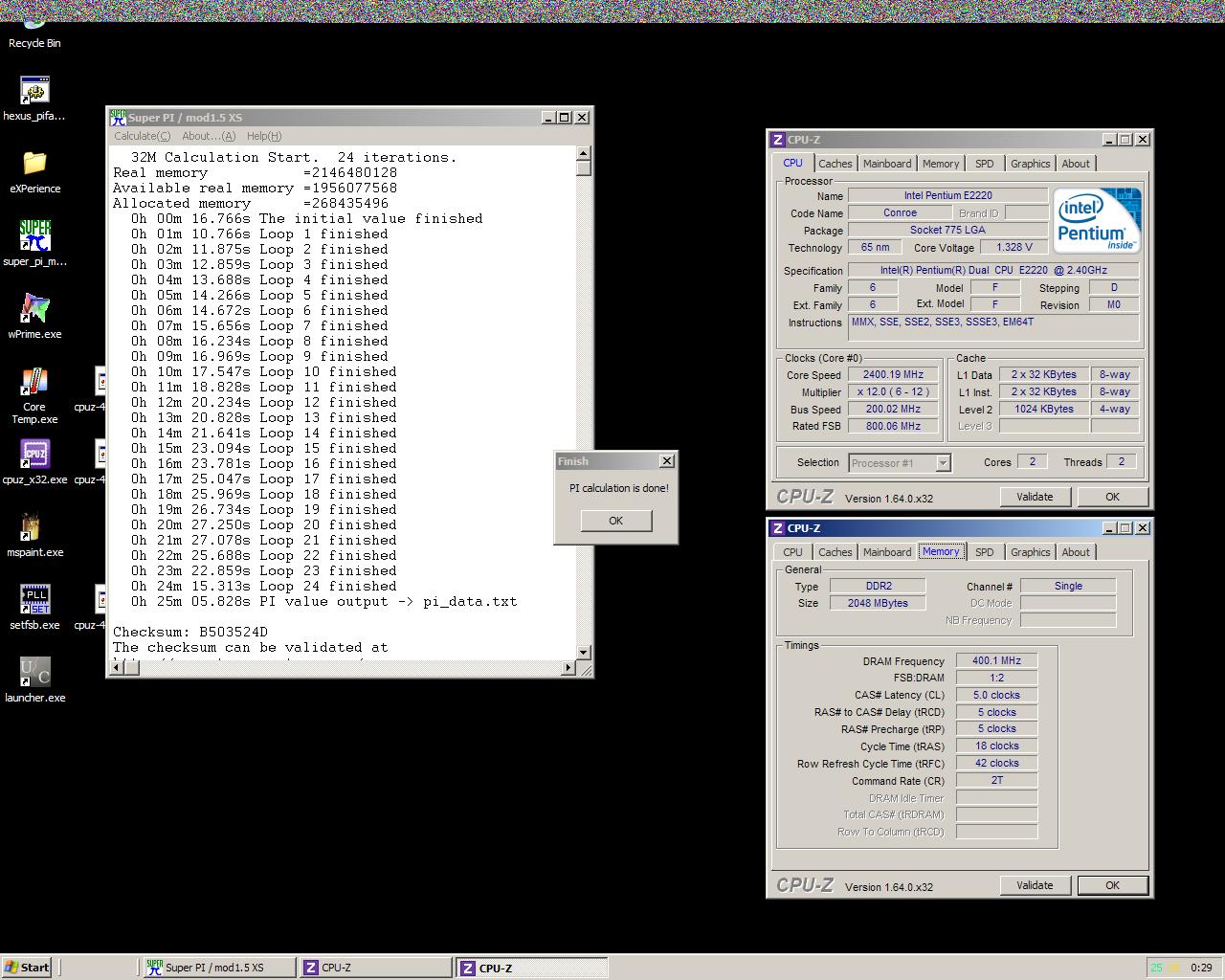The width and height of the screenshot is (1225, 980).
Task: Click OK in lower CPU-Z window
Action: (x=1112, y=885)
